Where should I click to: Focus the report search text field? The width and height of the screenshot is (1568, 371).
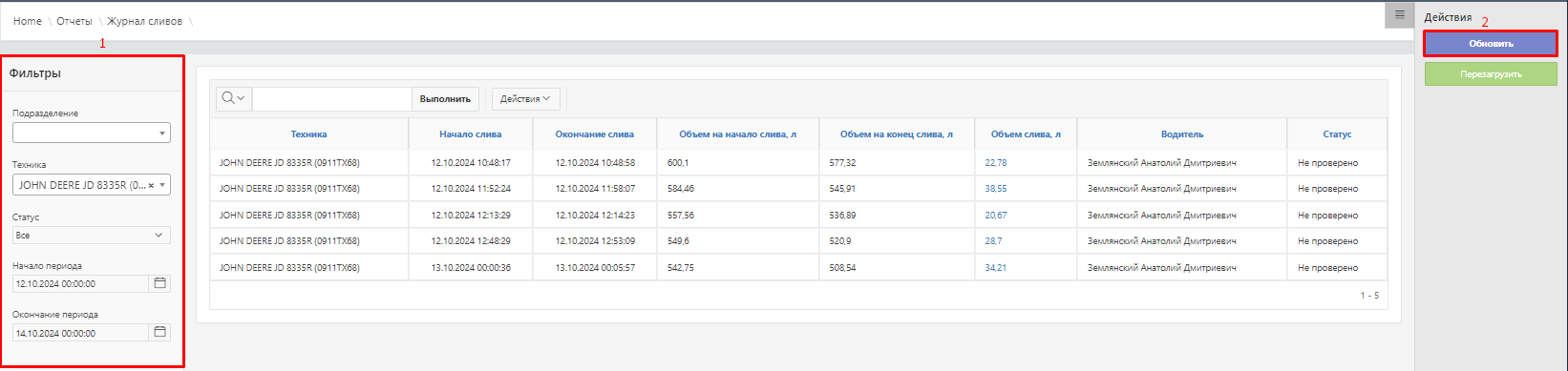point(332,98)
